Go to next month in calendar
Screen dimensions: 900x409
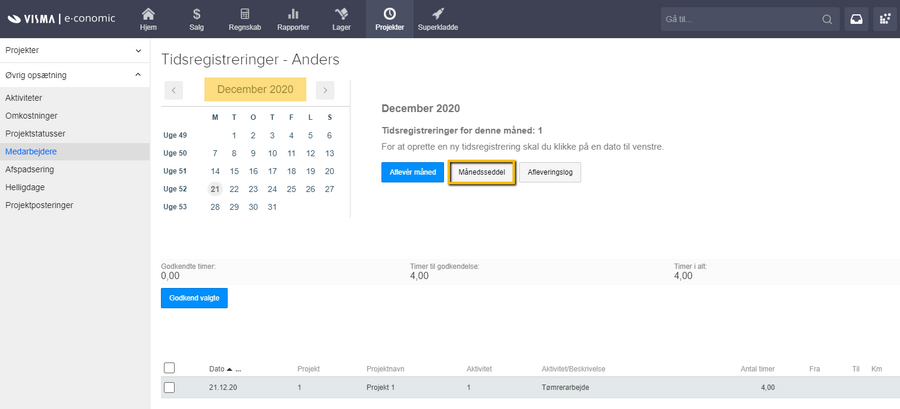coord(325,90)
